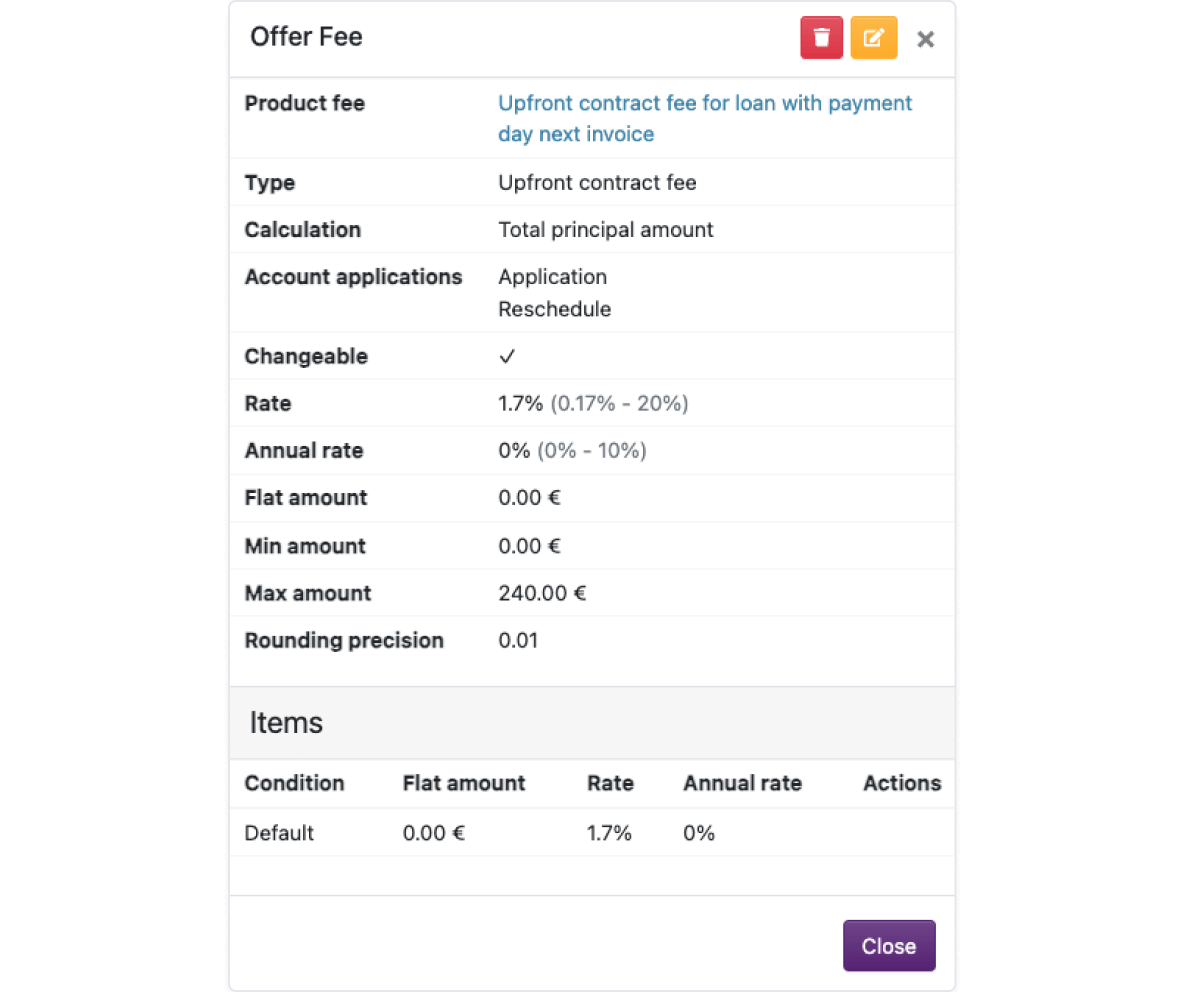1184x992 pixels.
Task: Dismiss dialog with the X icon
Action: (925, 39)
